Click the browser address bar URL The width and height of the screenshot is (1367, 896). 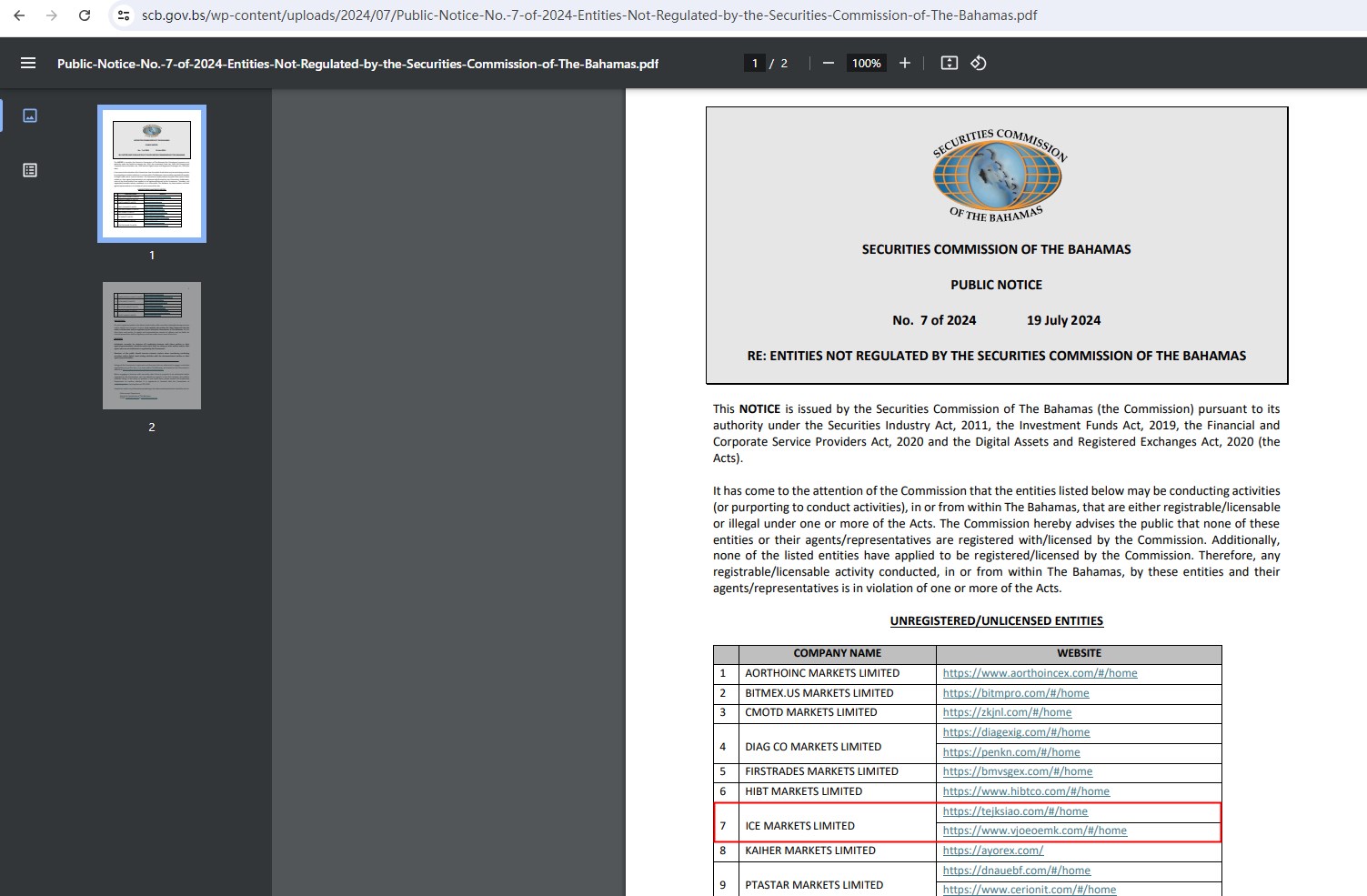click(x=589, y=15)
